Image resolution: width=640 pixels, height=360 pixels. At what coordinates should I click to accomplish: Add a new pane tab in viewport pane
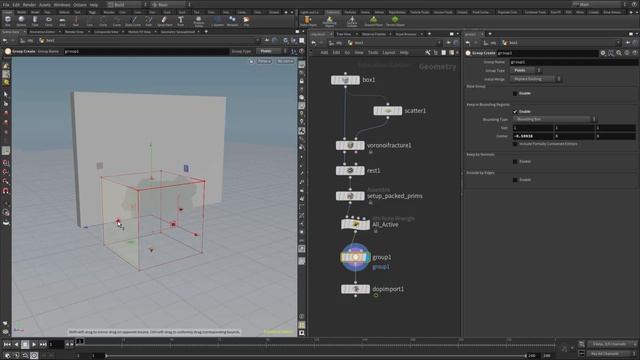(x=206, y=32)
